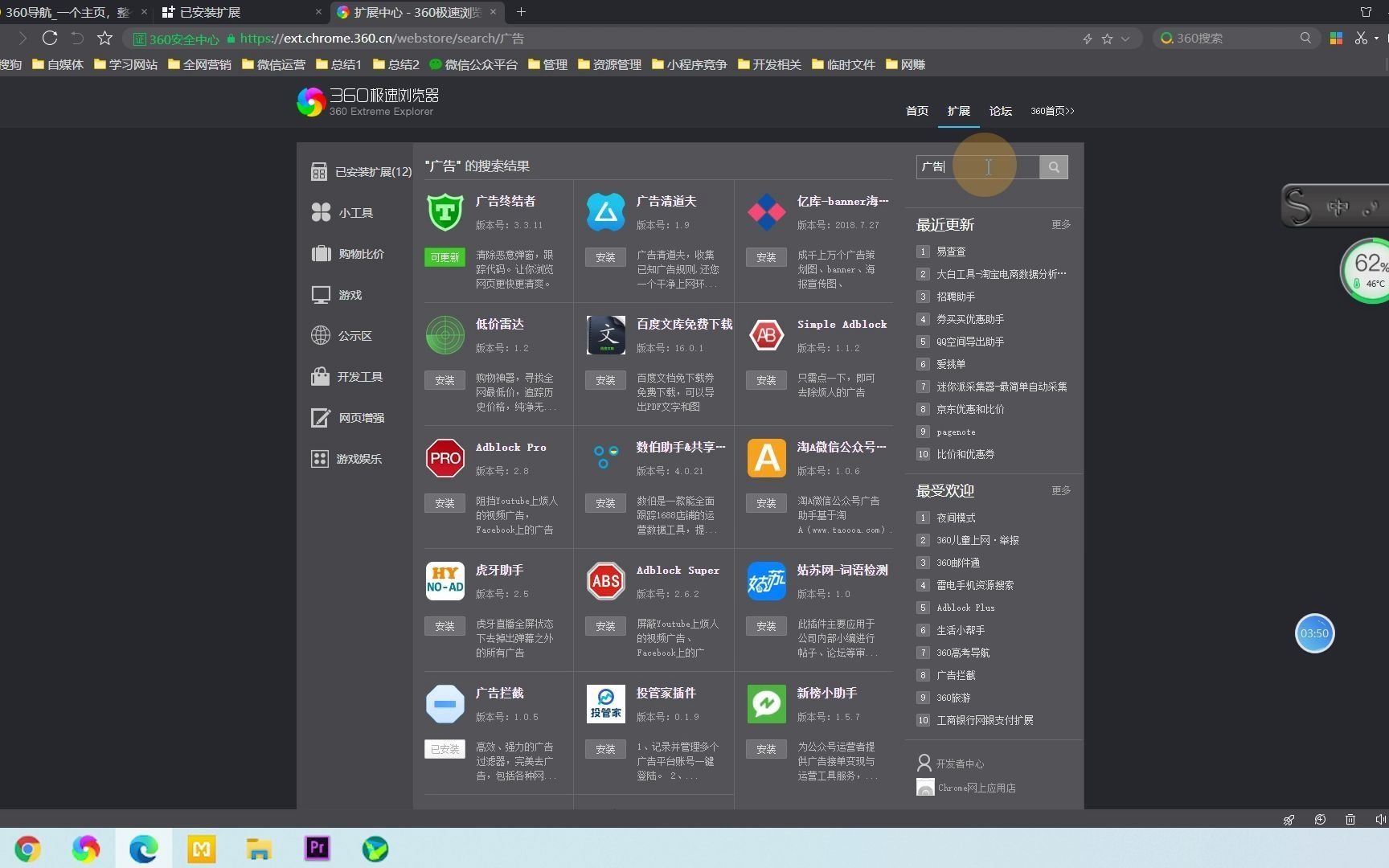Open the Adblock Super ABS icon
The height and width of the screenshot is (868, 1389).
[605, 581]
